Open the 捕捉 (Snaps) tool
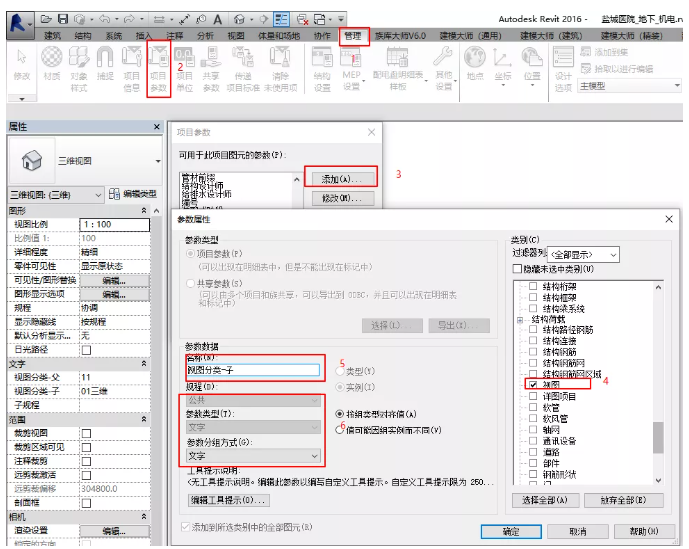The height and width of the screenshot is (549, 689). [x=105, y=64]
